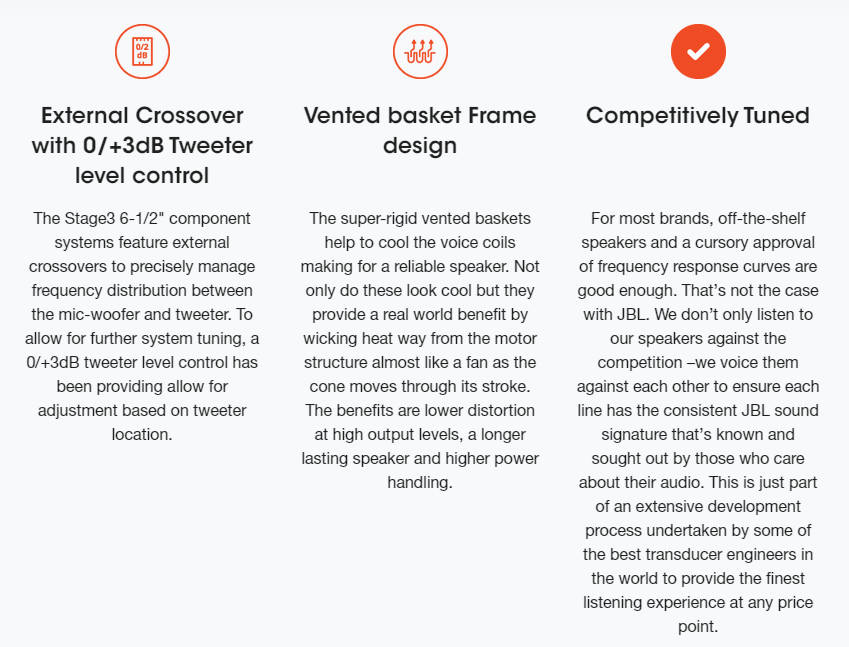The width and height of the screenshot is (849, 647).
Task: Click the 'signature that's known and' text line
Action: [x=698, y=434]
